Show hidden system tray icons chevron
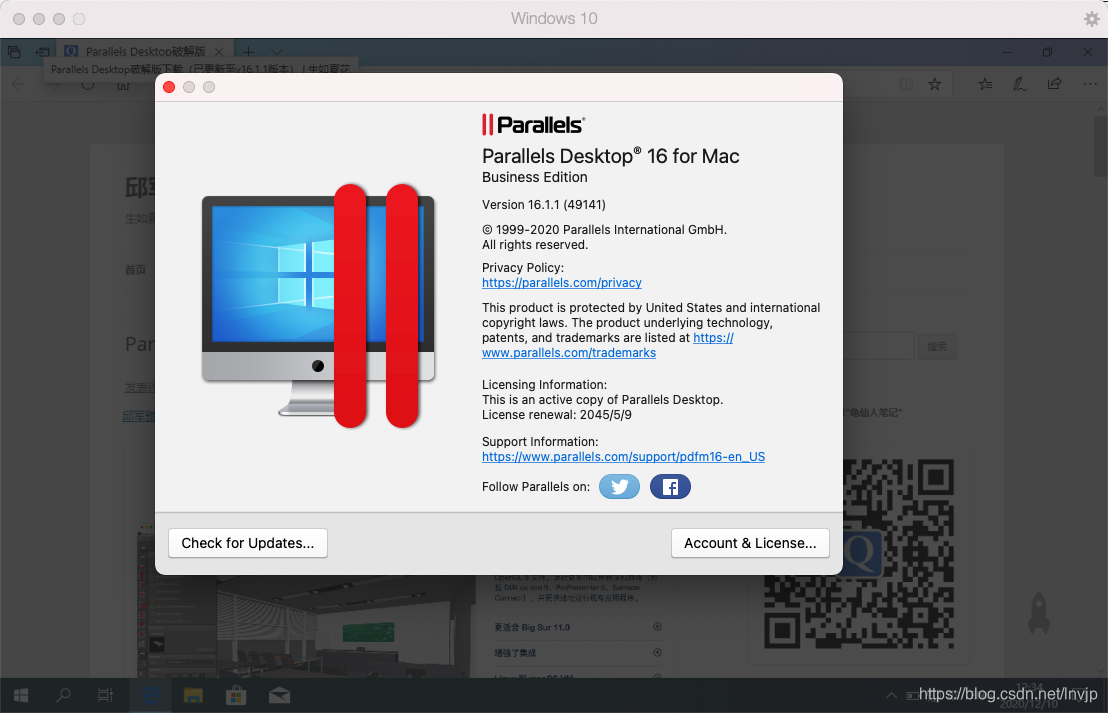 point(892,696)
